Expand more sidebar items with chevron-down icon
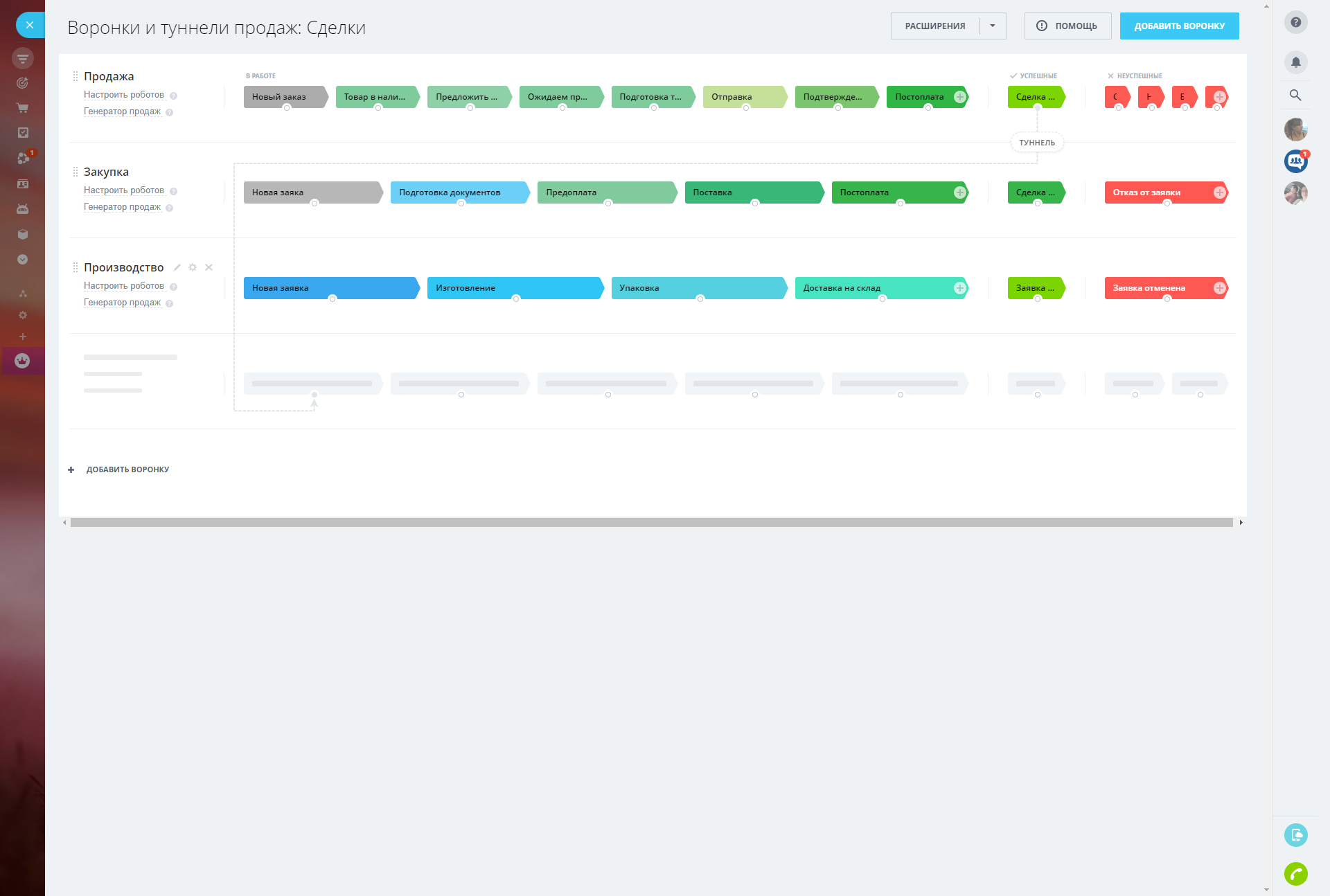The height and width of the screenshot is (896, 1330). [x=22, y=259]
